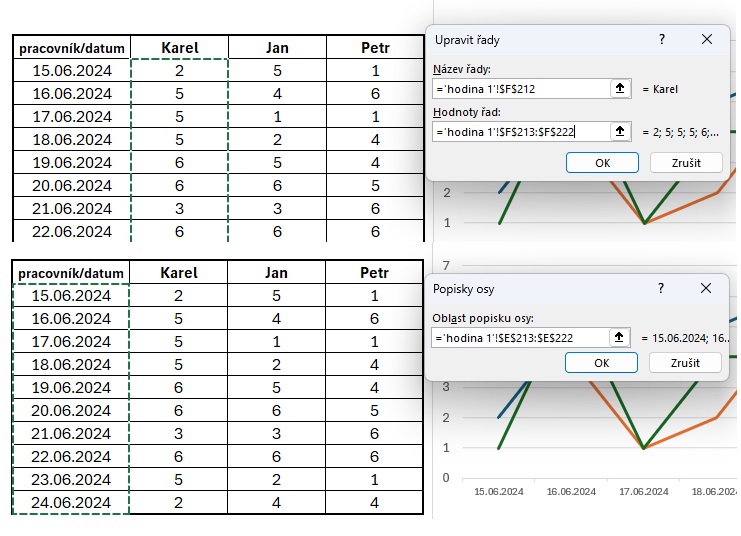Click the help icon in Upravit řady dialog
Viewport: 741px width, 536px height.
point(661,39)
